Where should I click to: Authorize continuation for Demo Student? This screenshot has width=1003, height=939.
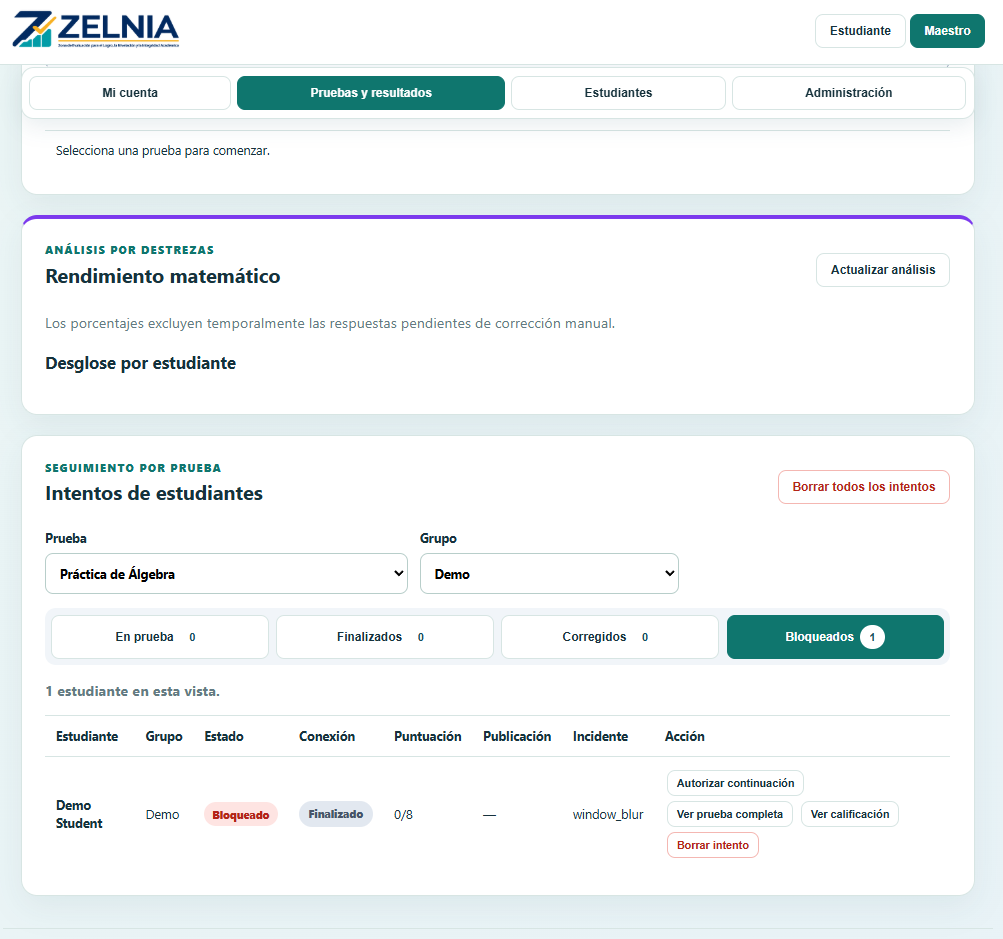coord(735,783)
